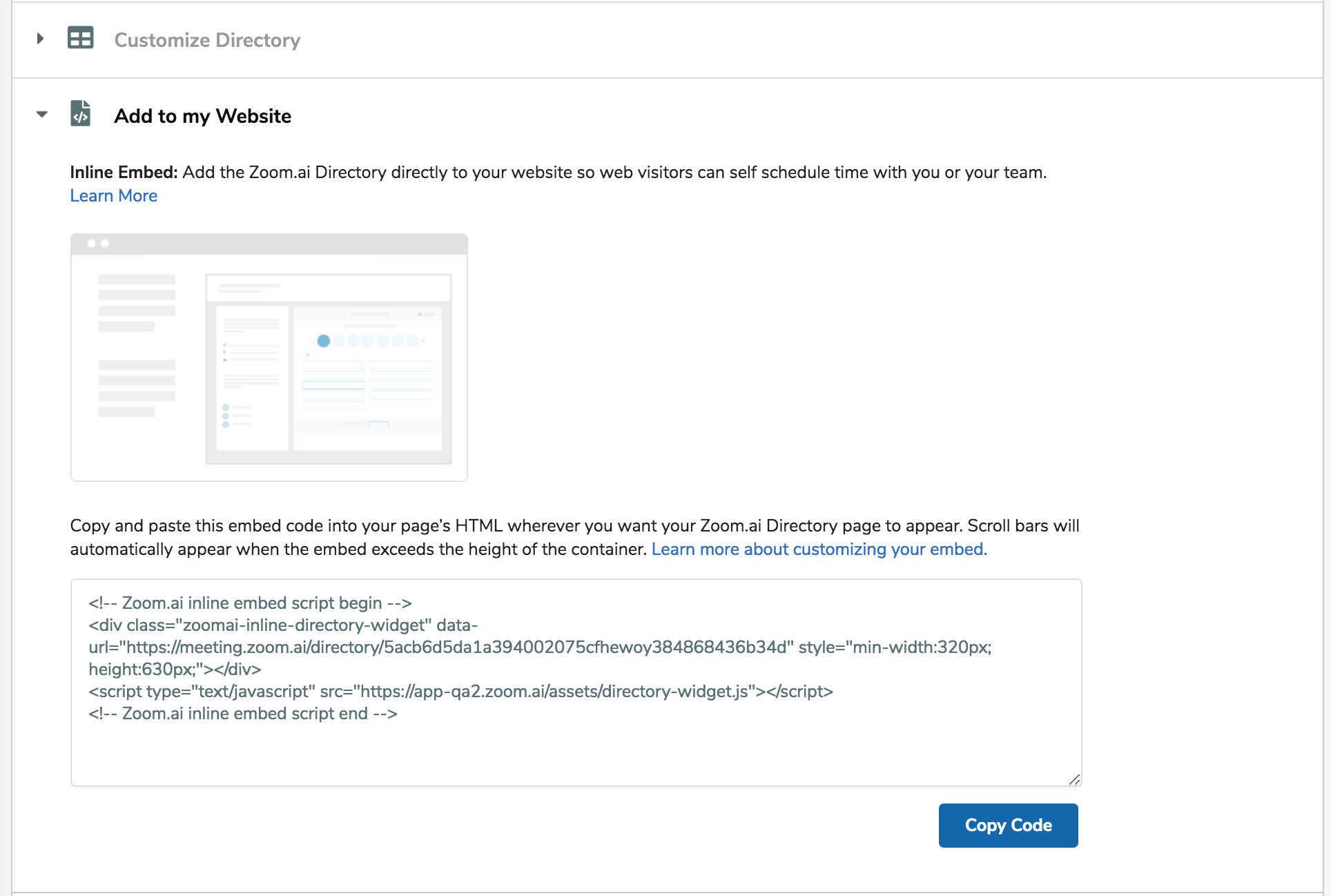
Task: Click the inline embed preview thumbnail
Action: (x=269, y=357)
